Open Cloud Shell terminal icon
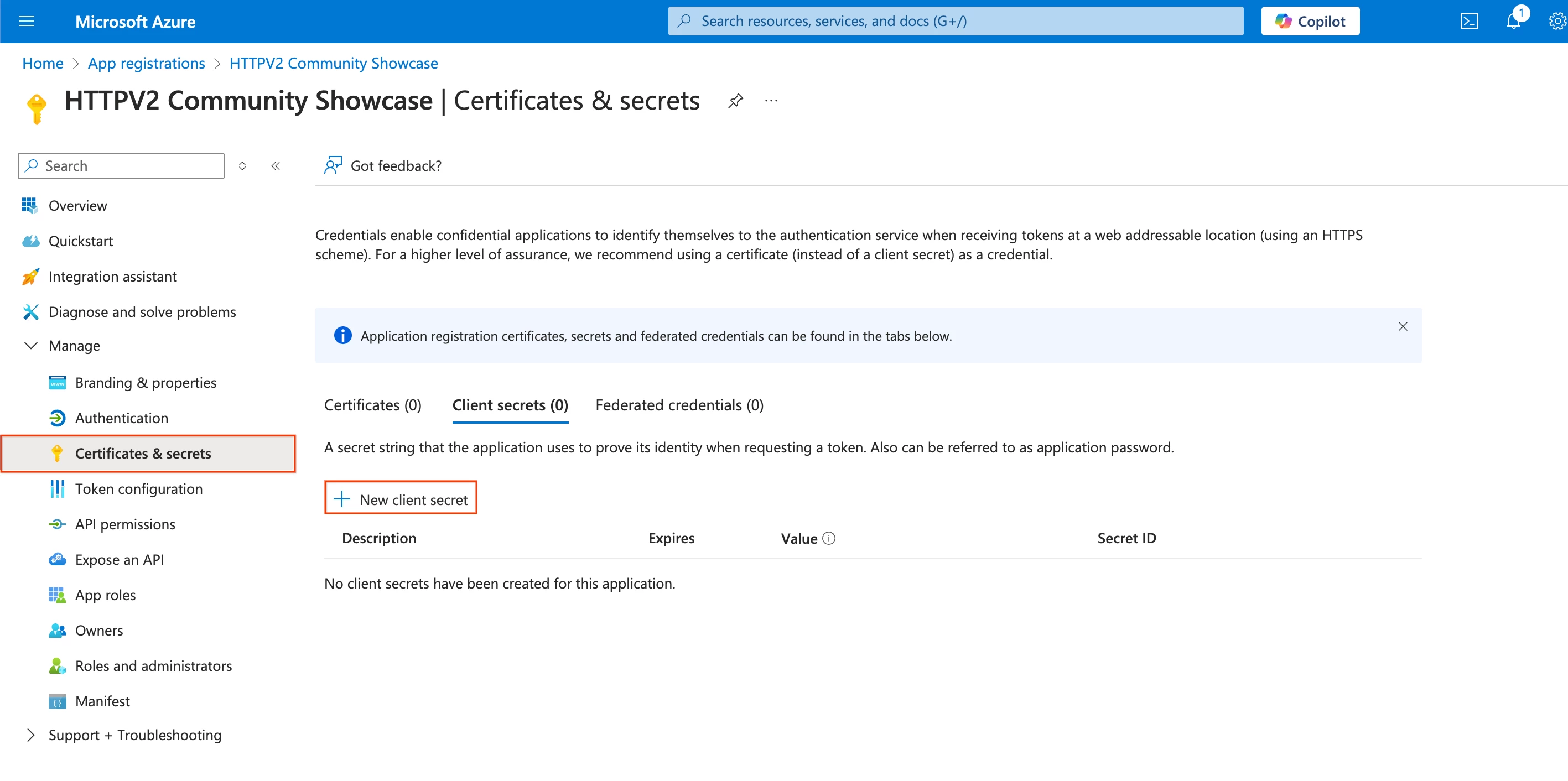The height and width of the screenshot is (781, 1568). [1469, 22]
